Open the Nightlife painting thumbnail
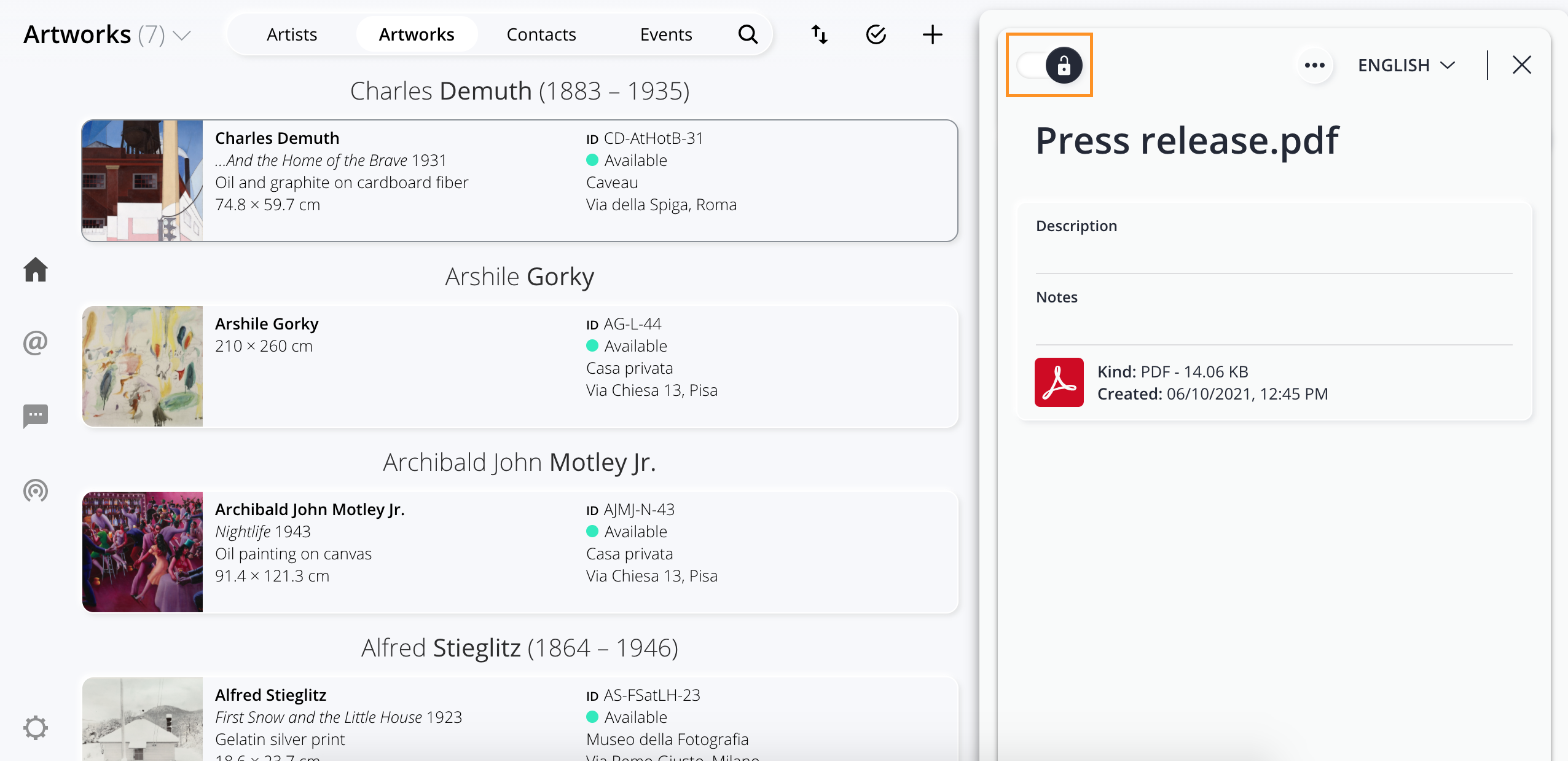1568x761 pixels. point(143,552)
